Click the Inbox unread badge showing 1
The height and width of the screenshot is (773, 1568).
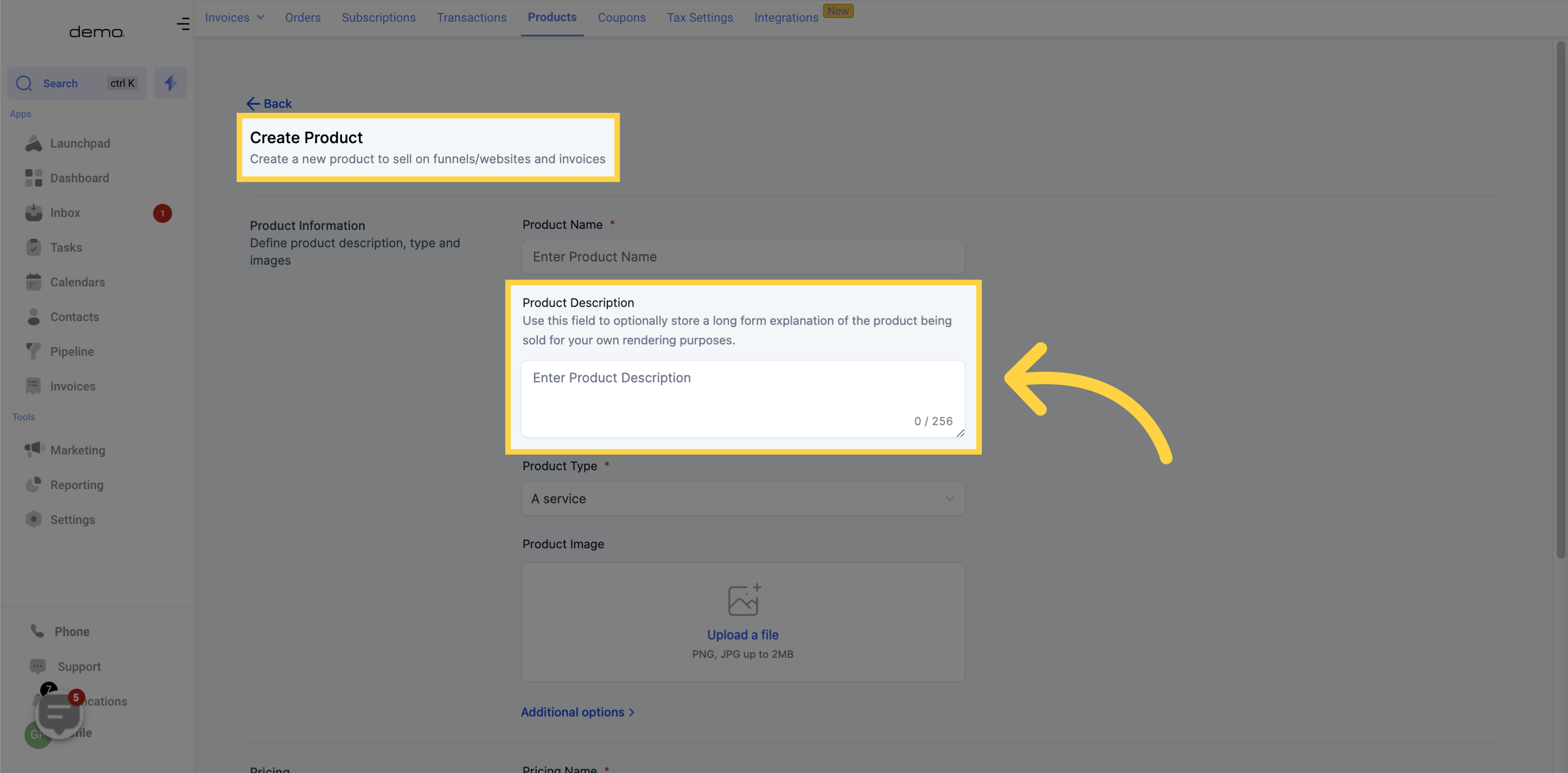[x=162, y=214]
